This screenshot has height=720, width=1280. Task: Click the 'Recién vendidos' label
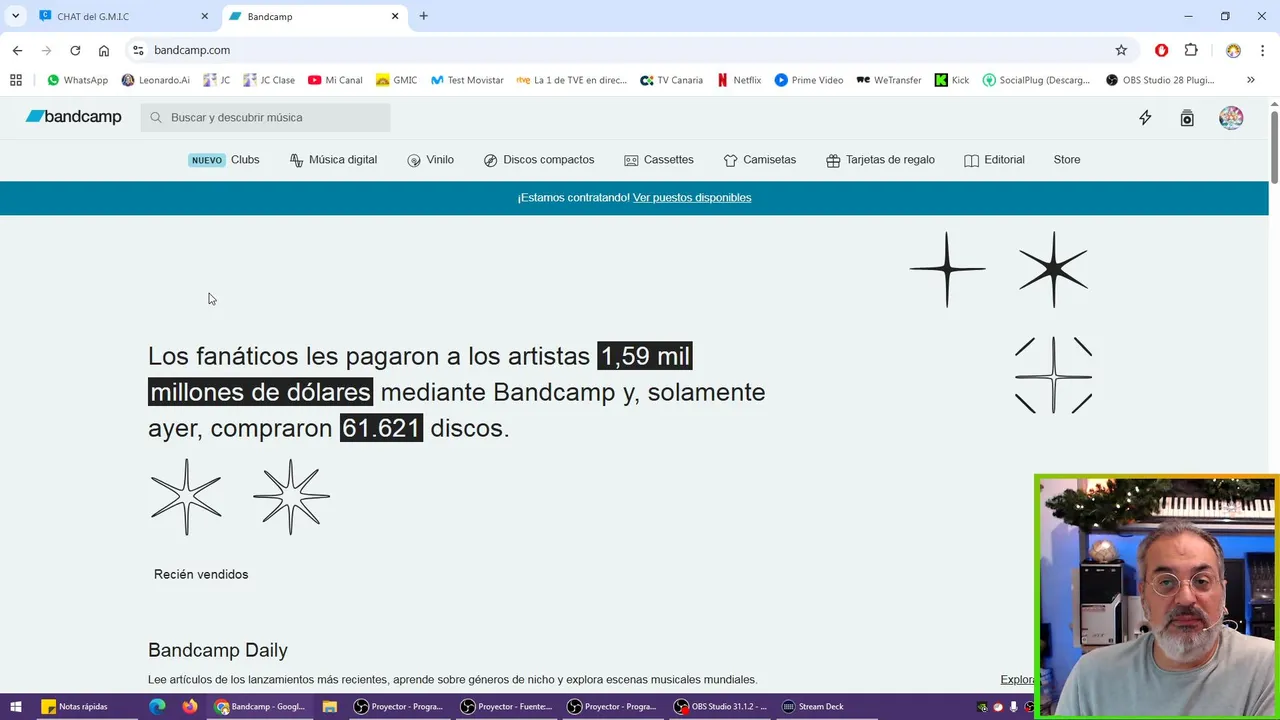tap(201, 574)
